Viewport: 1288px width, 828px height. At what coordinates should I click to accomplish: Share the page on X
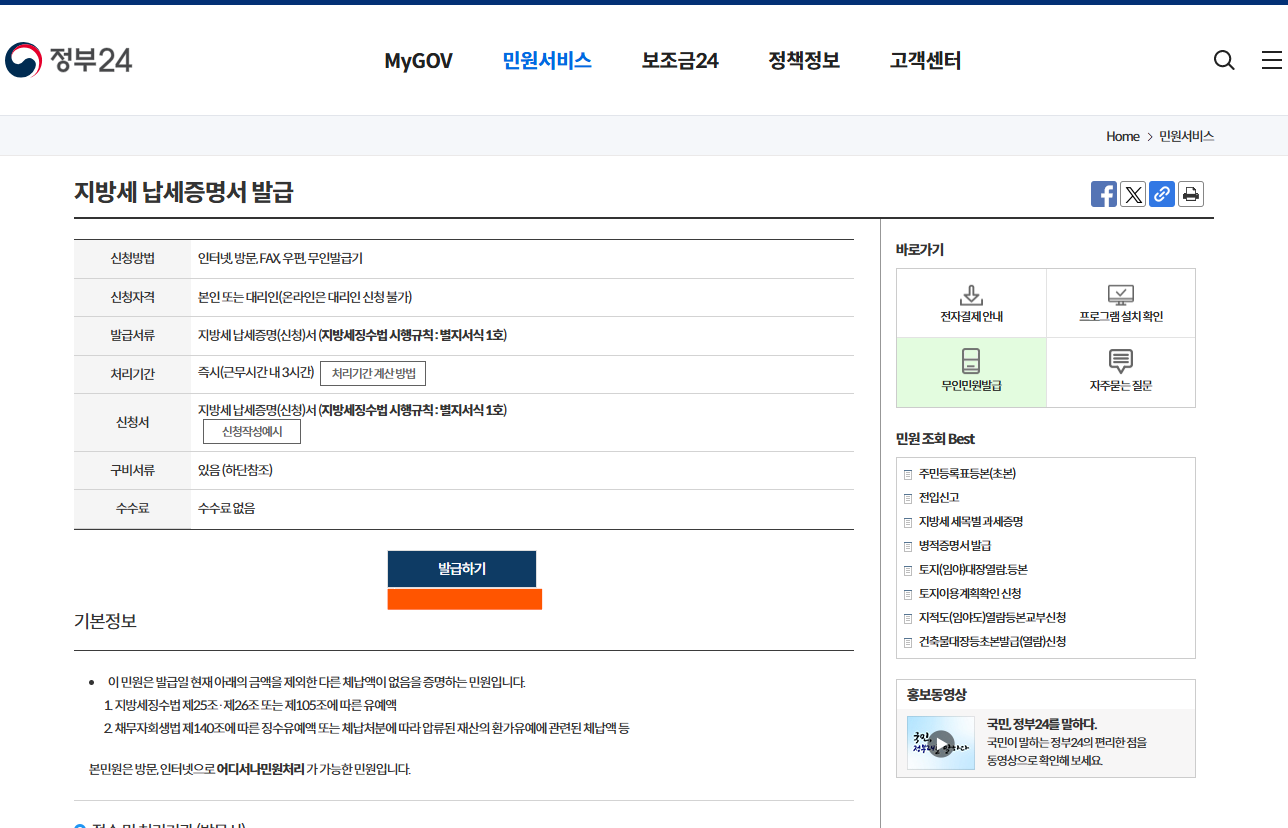tap(1133, 194)
